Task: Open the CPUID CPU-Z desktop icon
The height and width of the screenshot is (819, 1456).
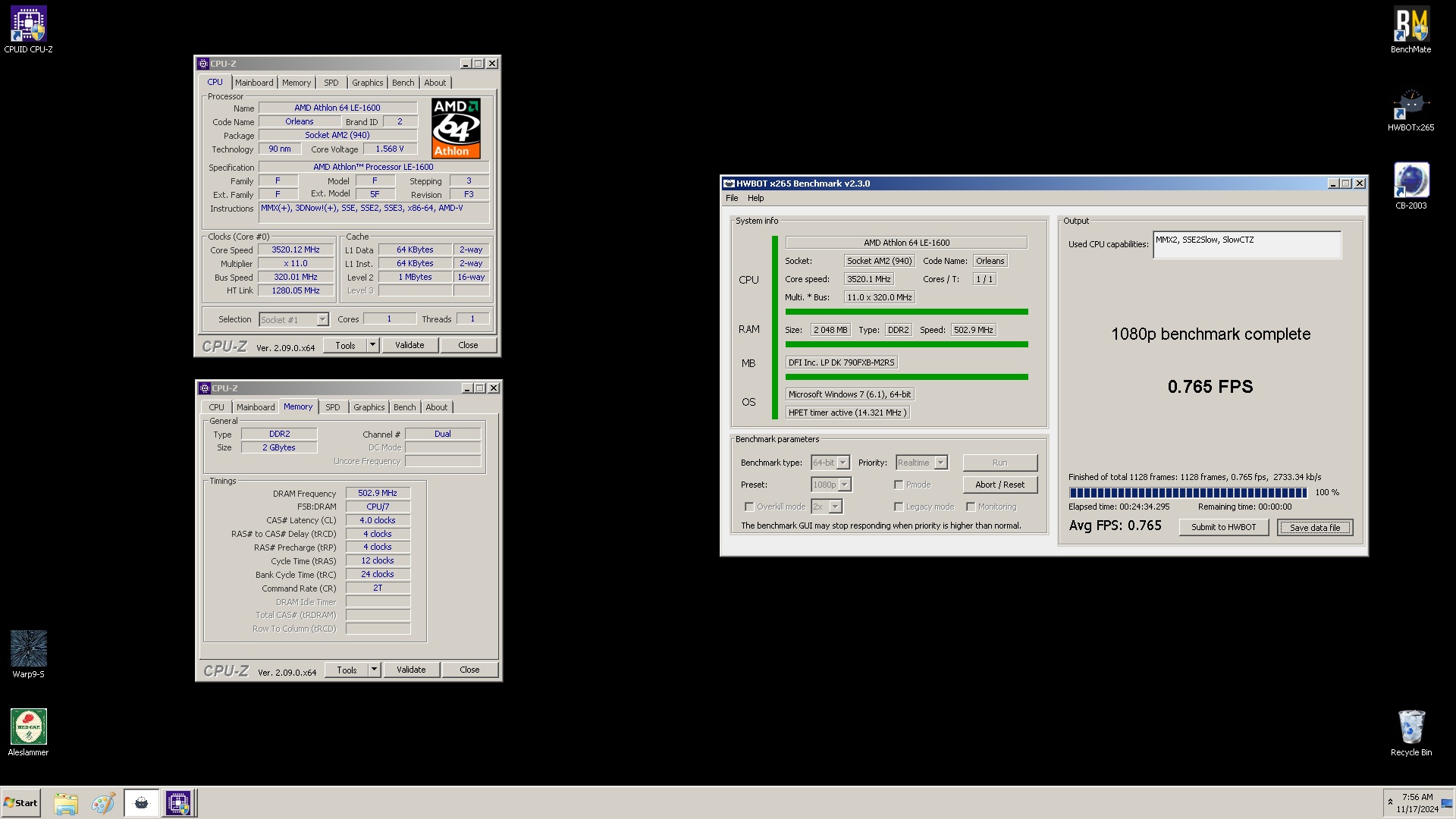Action: pos(28,30)
